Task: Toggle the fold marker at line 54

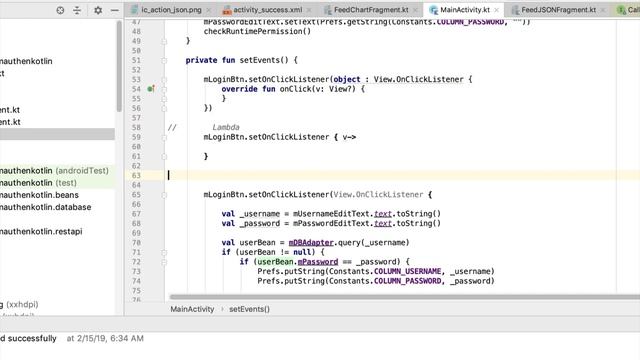Action: coord(164,89)
